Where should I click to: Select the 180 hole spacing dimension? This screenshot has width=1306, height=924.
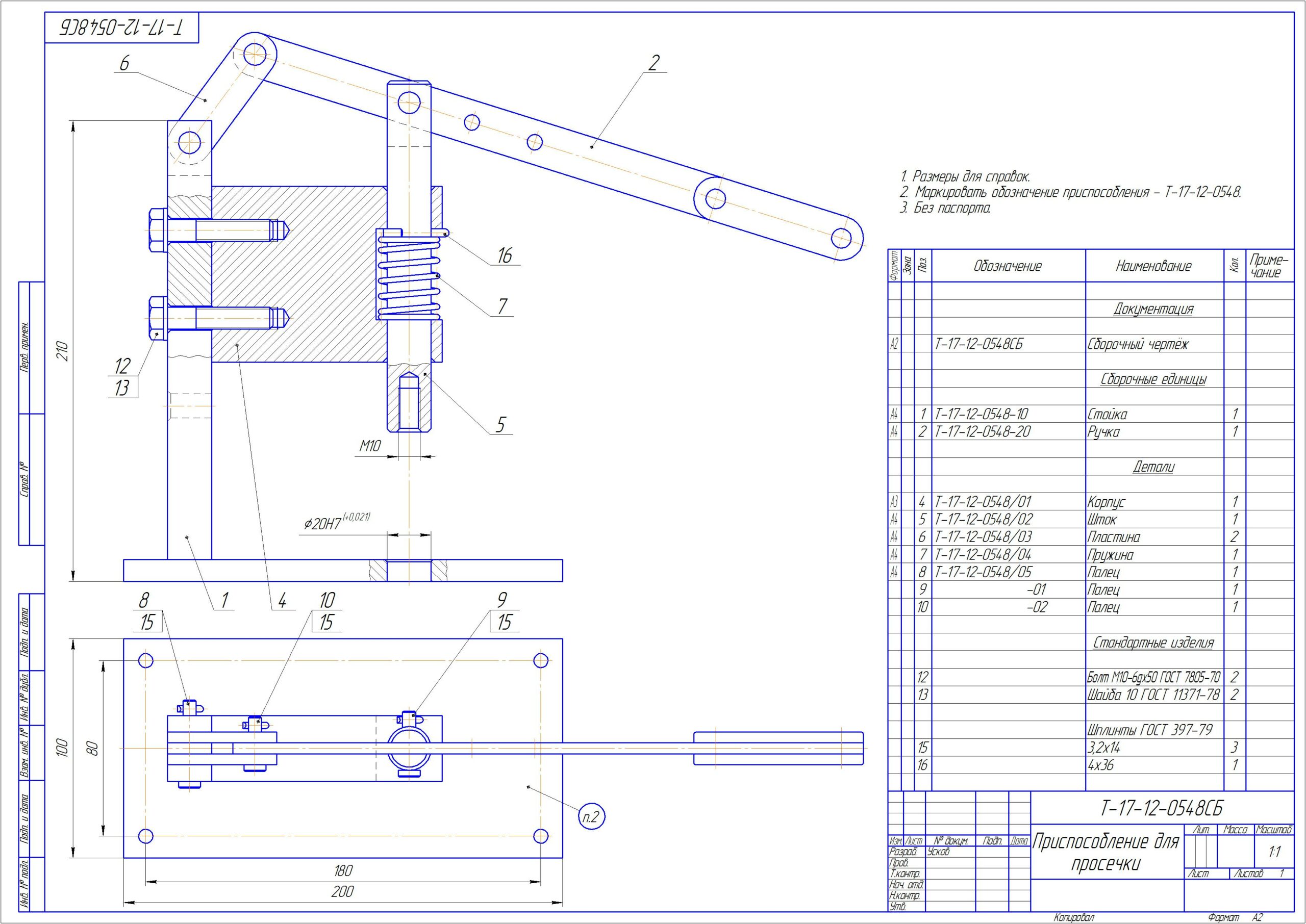pos(343,870)
